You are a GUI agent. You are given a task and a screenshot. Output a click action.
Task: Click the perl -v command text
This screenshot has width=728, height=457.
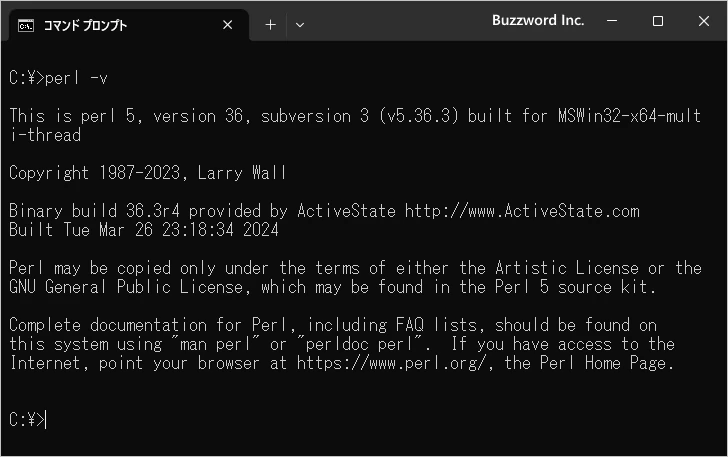(76, 78)
